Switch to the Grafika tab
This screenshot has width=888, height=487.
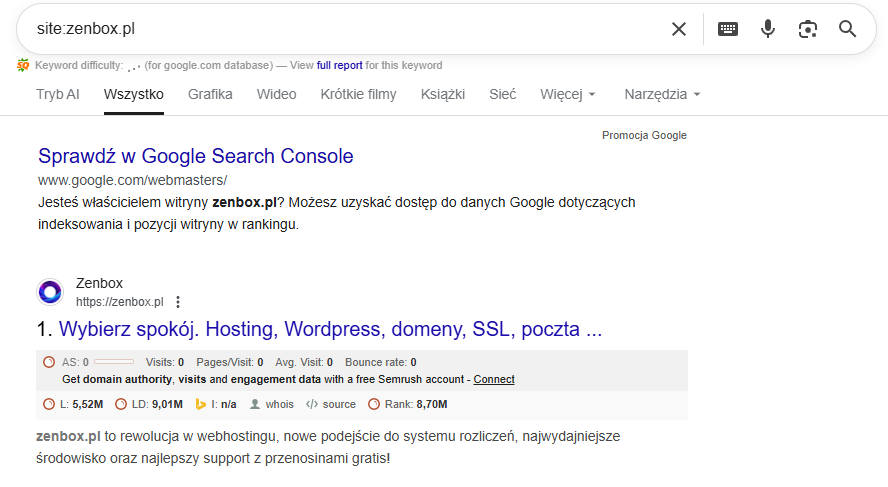(210, 94)
